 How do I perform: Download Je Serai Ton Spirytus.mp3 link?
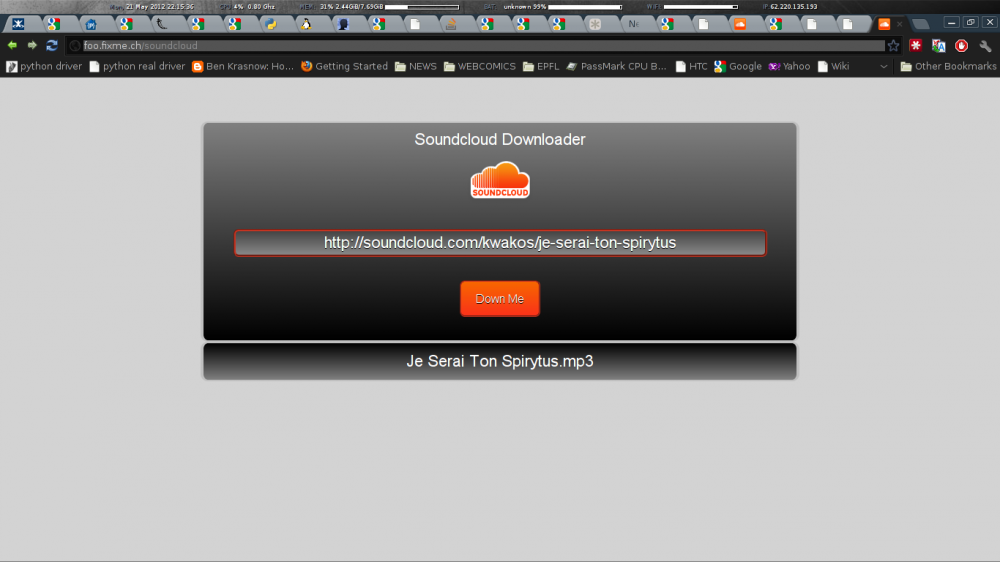point(499,361)
